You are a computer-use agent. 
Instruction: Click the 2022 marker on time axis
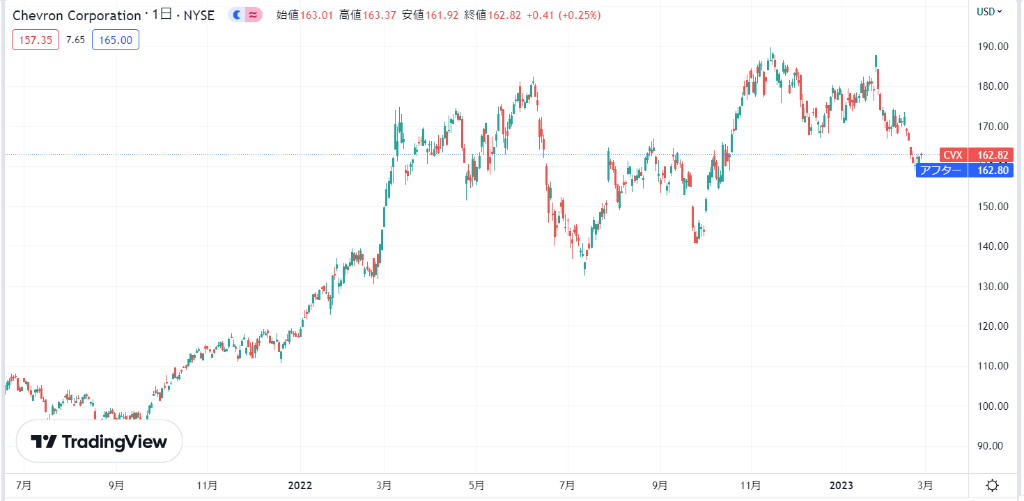[300, 485]
